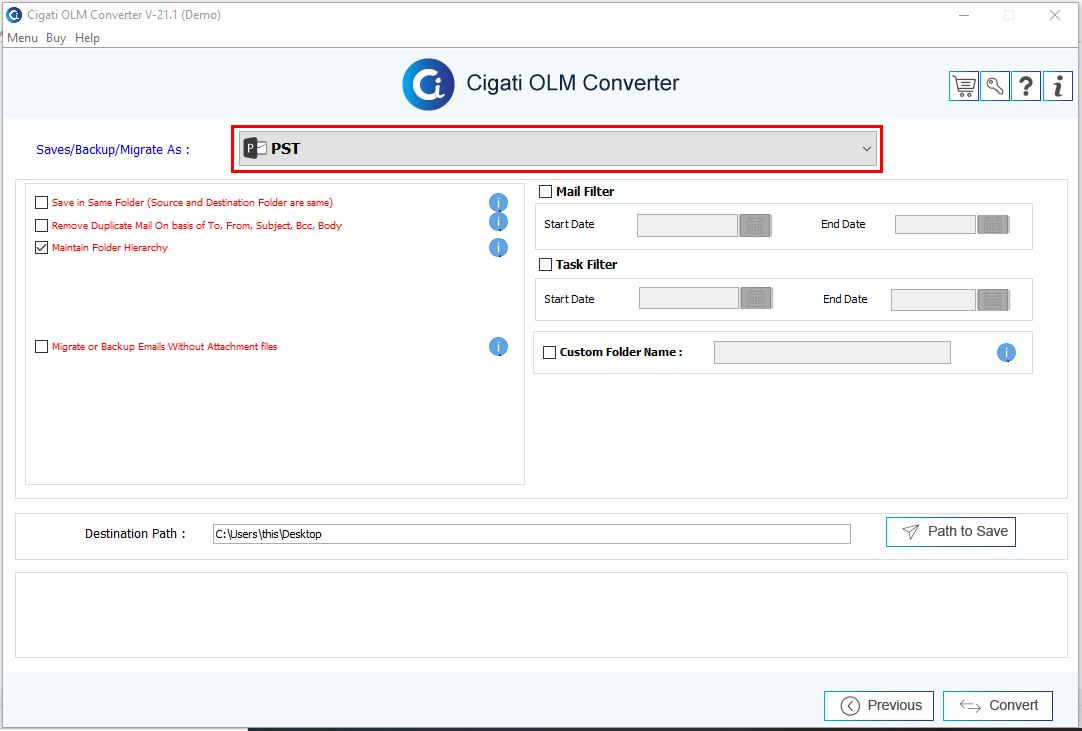Click the Destination Path label

pos(135,534)
